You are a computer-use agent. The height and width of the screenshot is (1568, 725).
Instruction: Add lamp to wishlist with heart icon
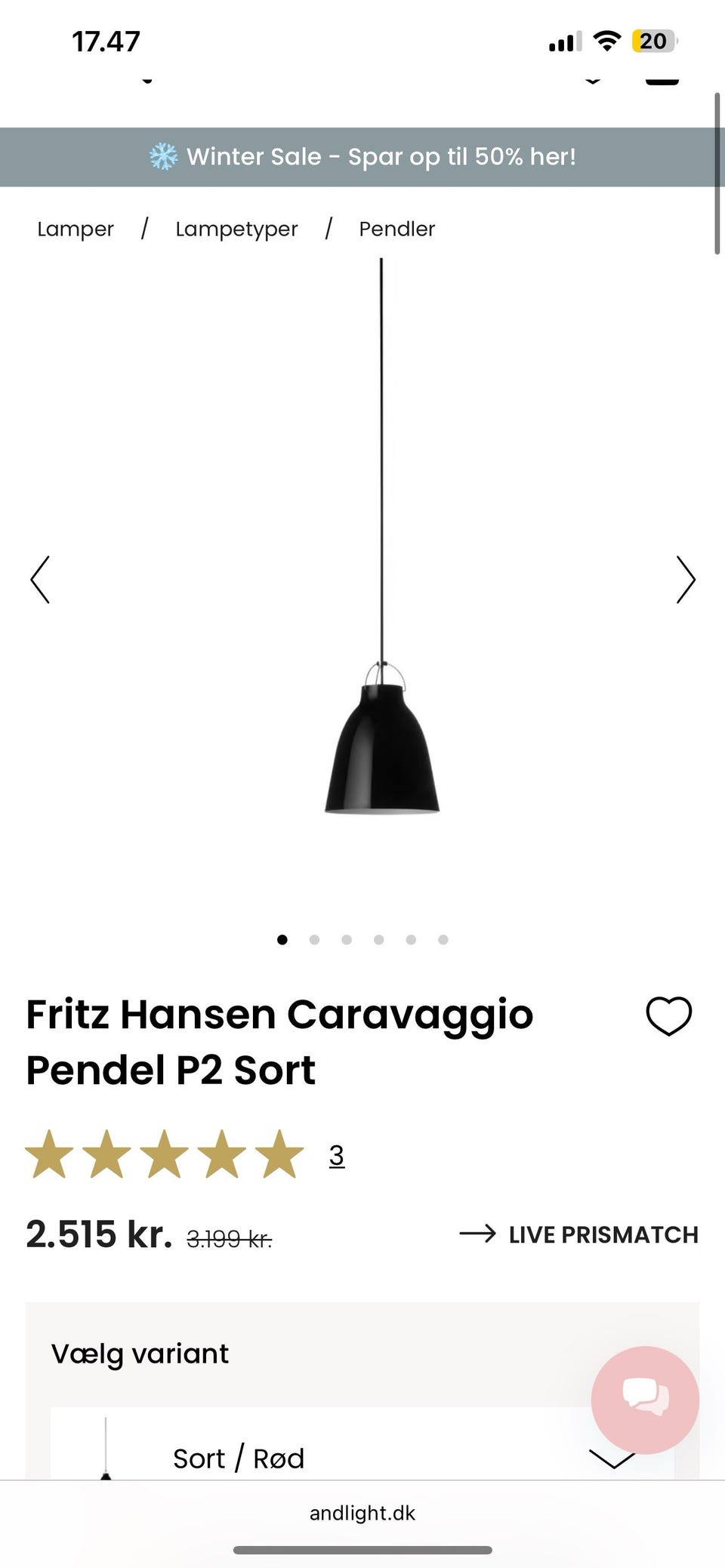(668, 1016)
